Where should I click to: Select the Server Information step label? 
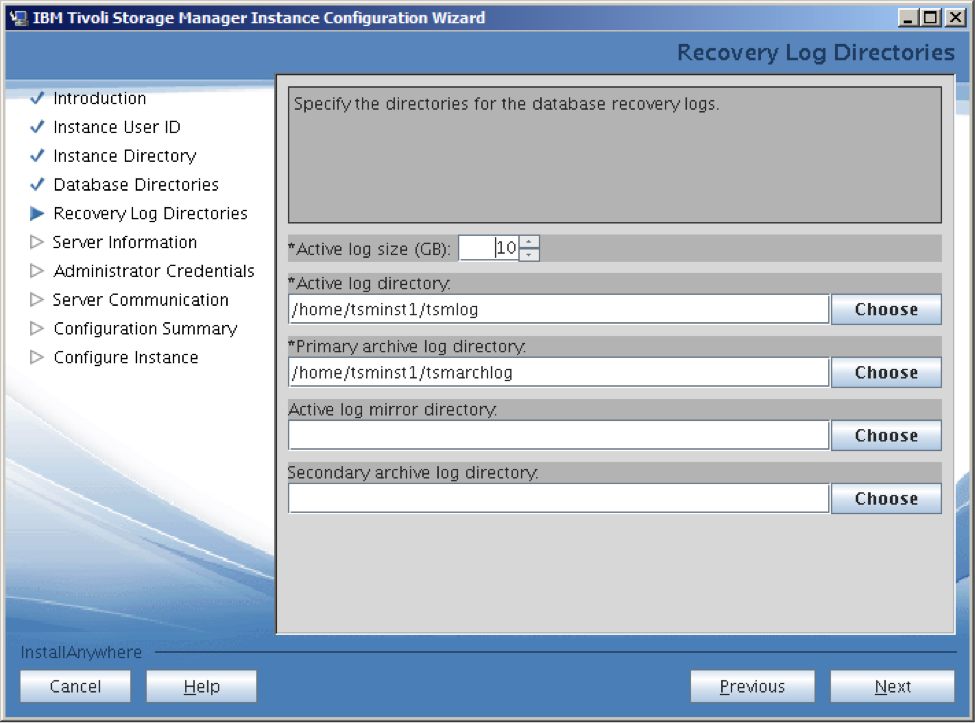[x=125, y=242]
